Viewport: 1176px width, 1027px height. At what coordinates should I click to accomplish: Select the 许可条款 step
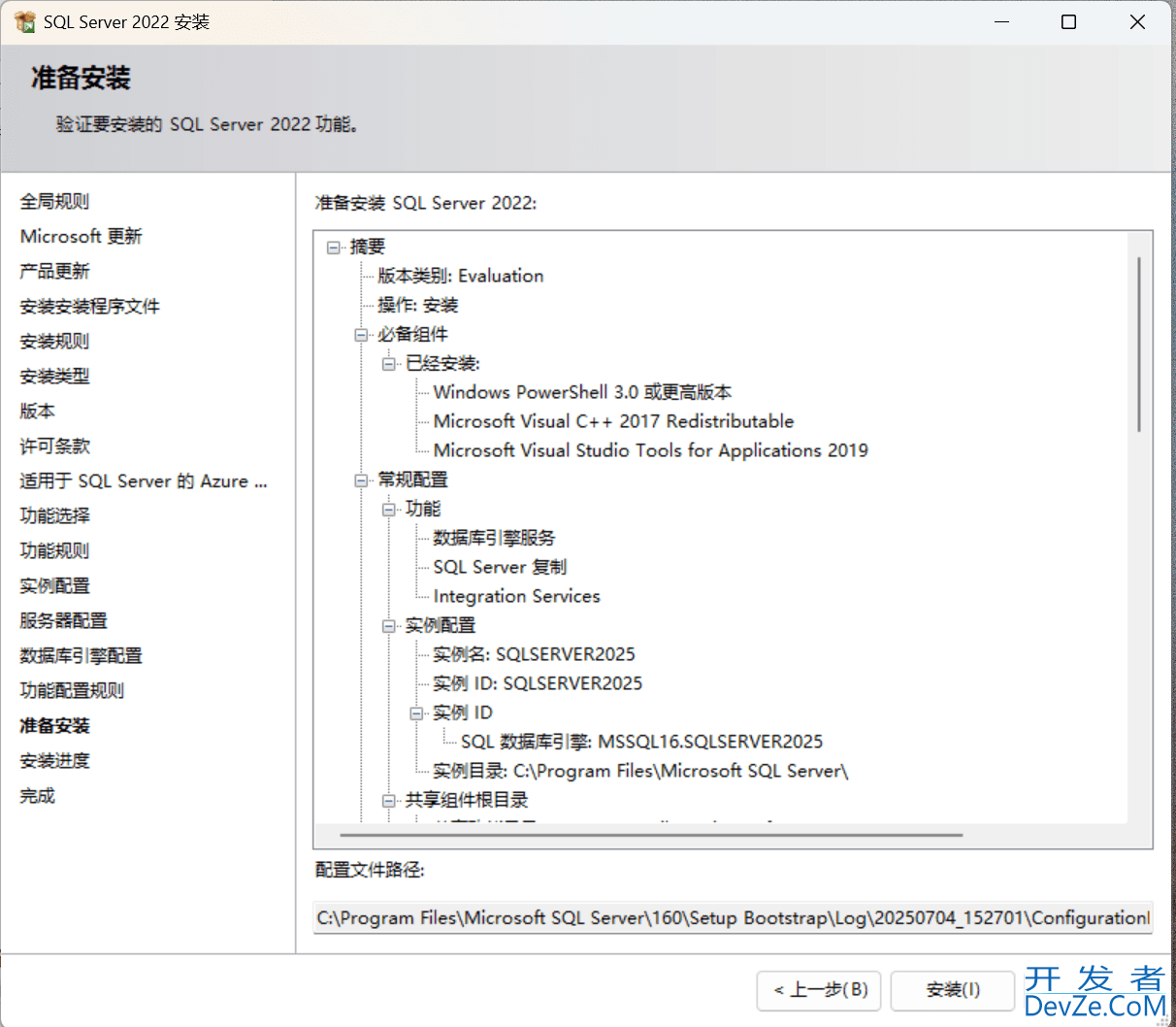[54, 446]
